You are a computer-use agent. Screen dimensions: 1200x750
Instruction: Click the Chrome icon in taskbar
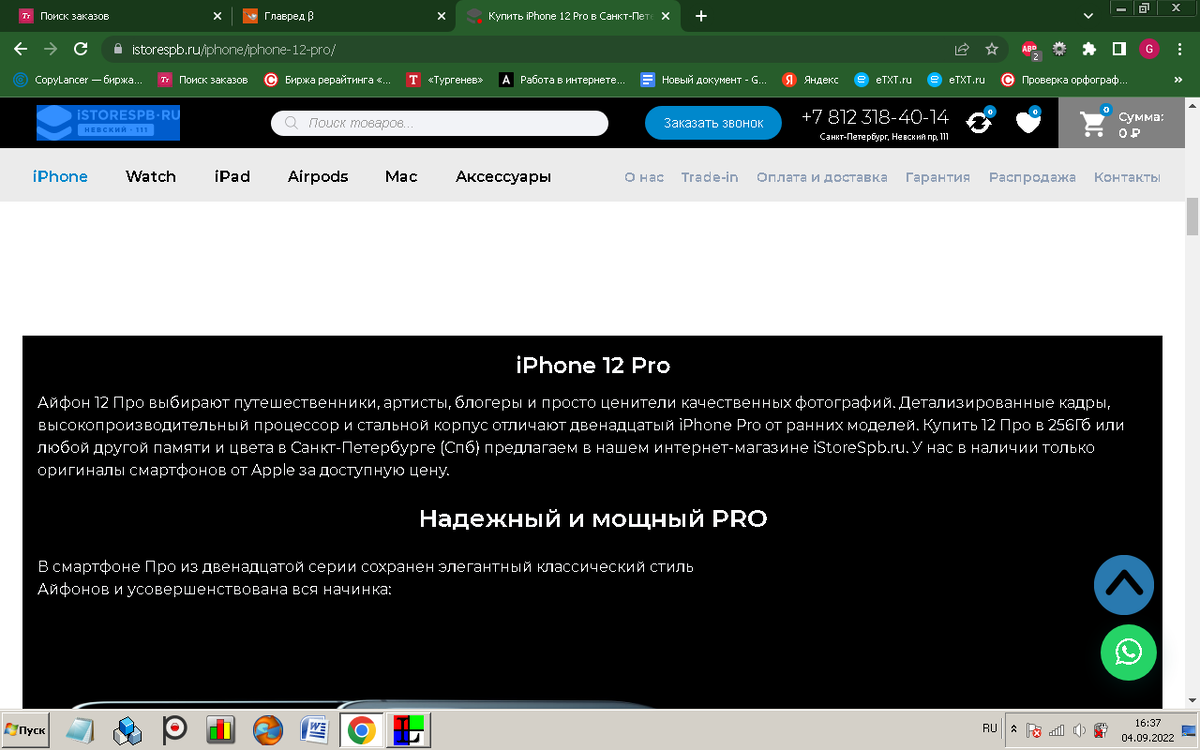[361, 730]
